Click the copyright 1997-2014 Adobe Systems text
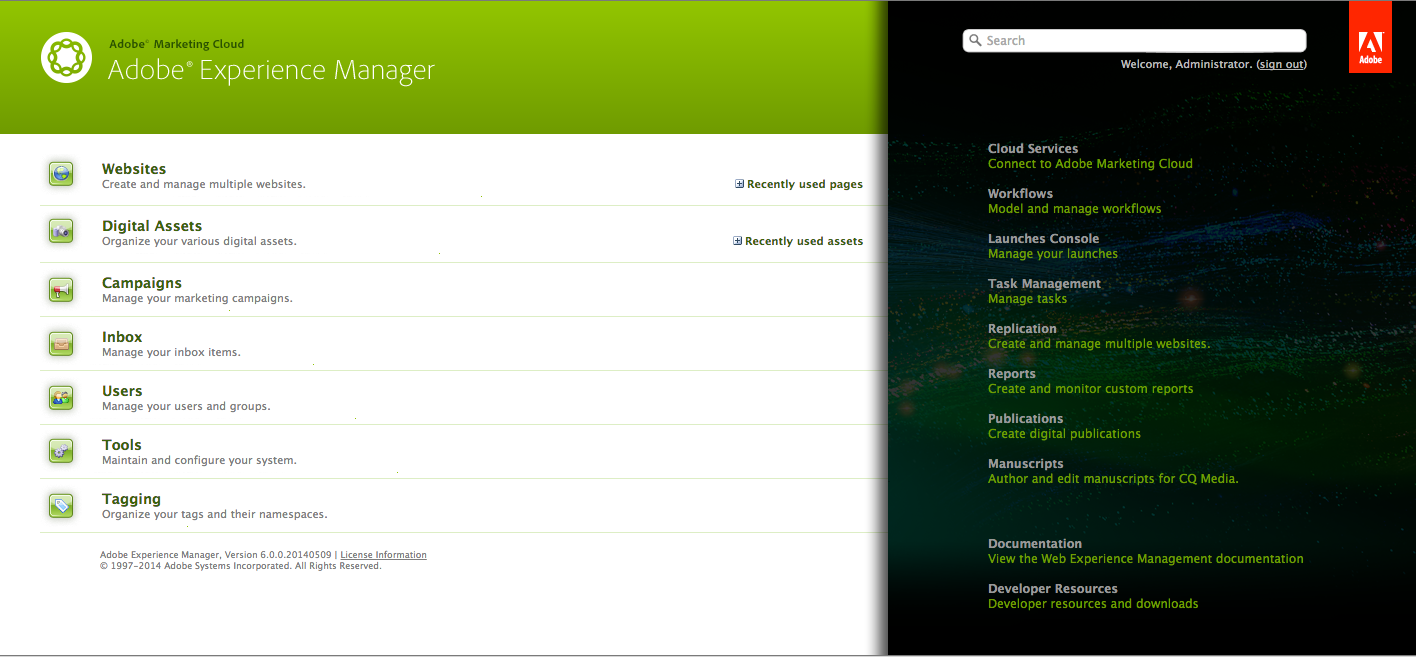 [x=241, y=566]
